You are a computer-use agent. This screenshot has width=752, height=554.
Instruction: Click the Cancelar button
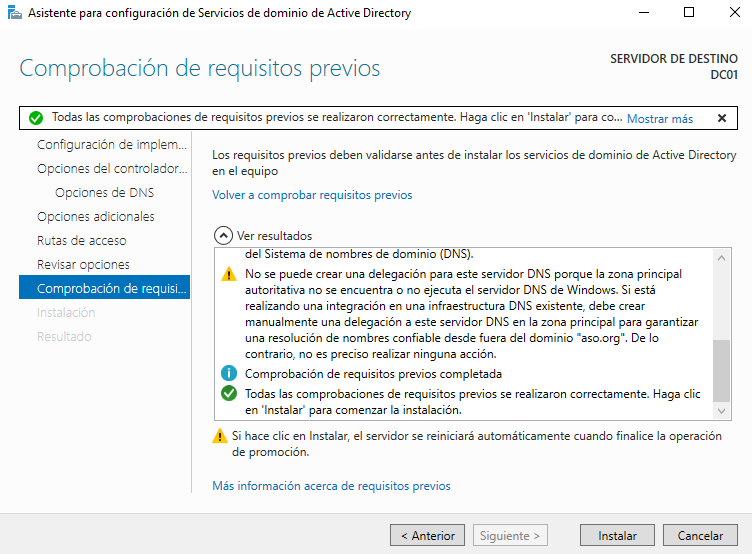click(700, 535)
